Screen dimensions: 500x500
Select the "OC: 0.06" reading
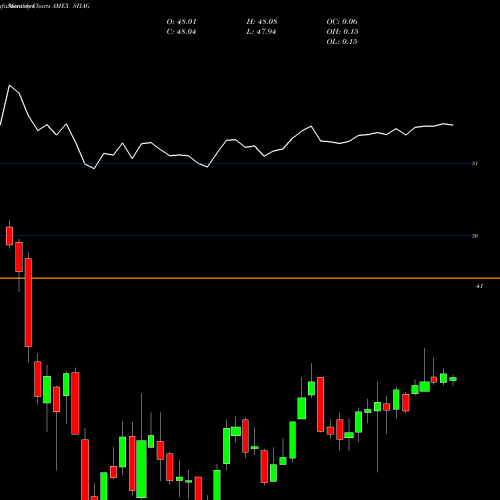pos(342,22)
